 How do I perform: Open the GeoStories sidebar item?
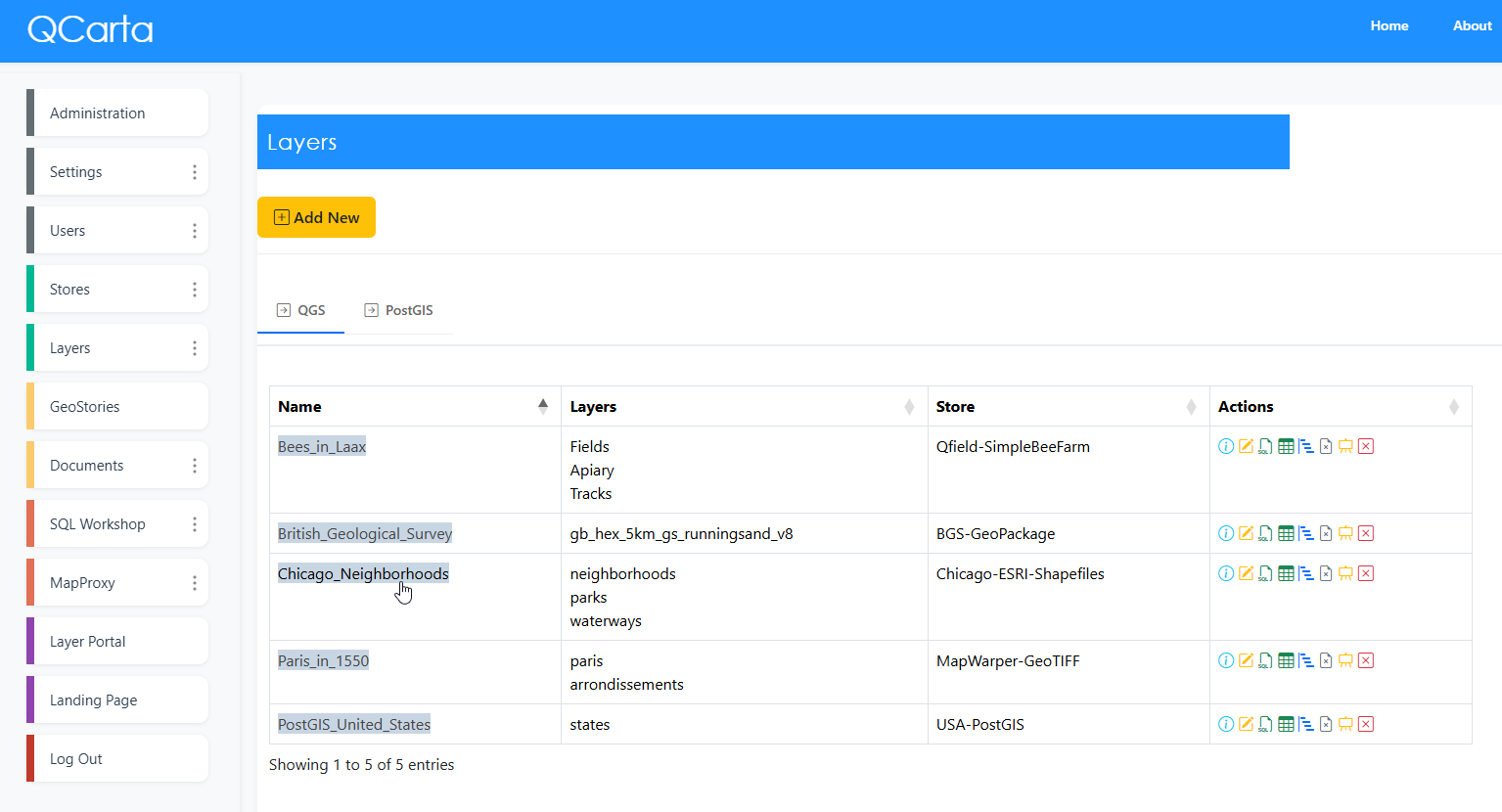pos(117,407)
